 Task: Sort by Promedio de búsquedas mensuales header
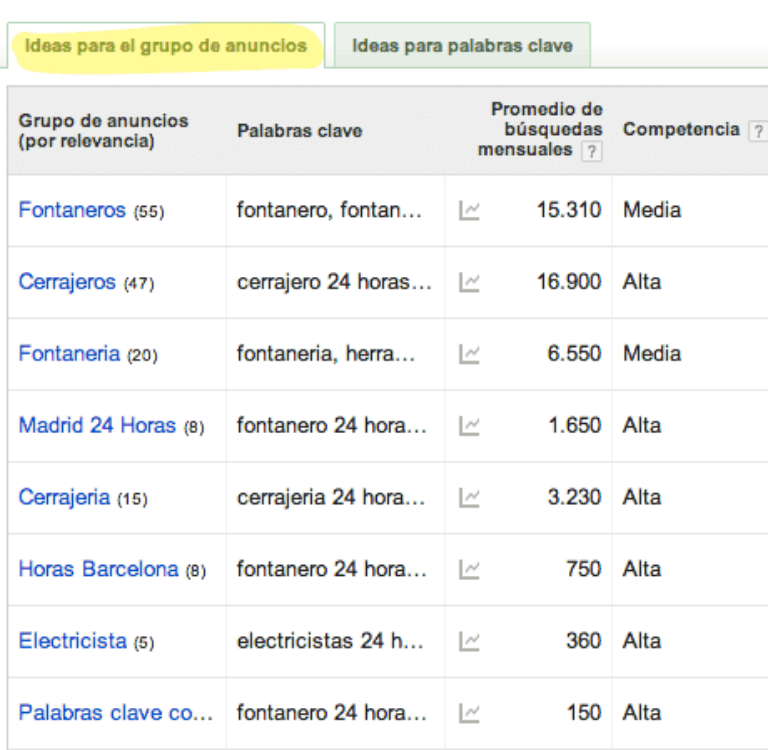(x=540, y=129)
